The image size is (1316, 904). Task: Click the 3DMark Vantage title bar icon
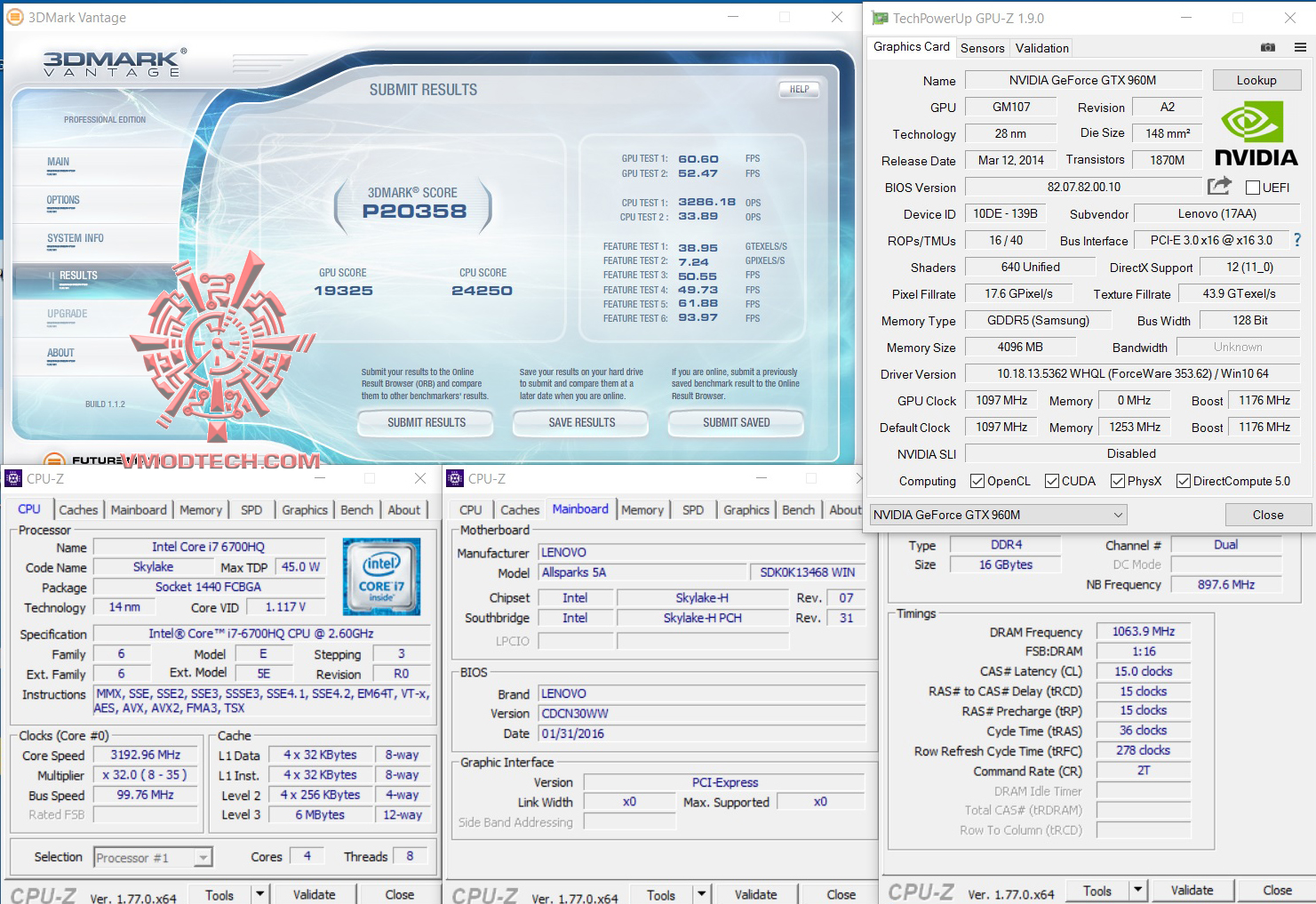click(x=15, y=16)
